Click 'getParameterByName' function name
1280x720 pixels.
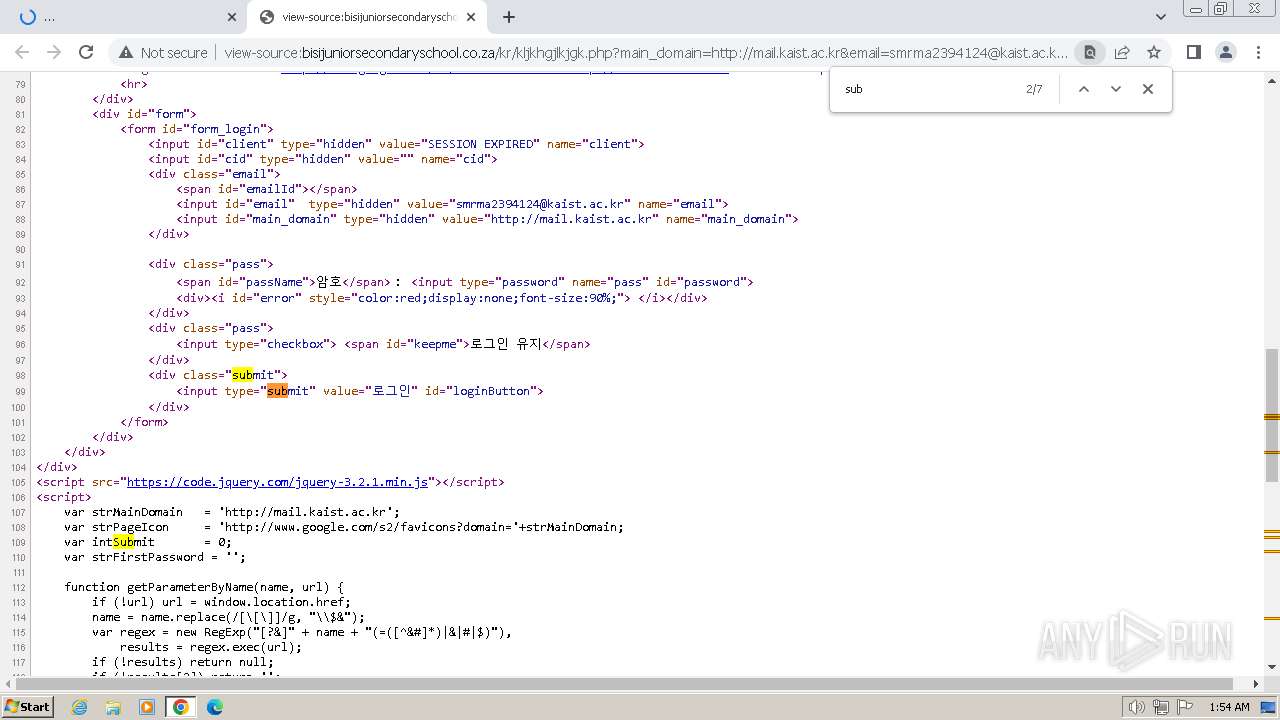tap(189, 587)
